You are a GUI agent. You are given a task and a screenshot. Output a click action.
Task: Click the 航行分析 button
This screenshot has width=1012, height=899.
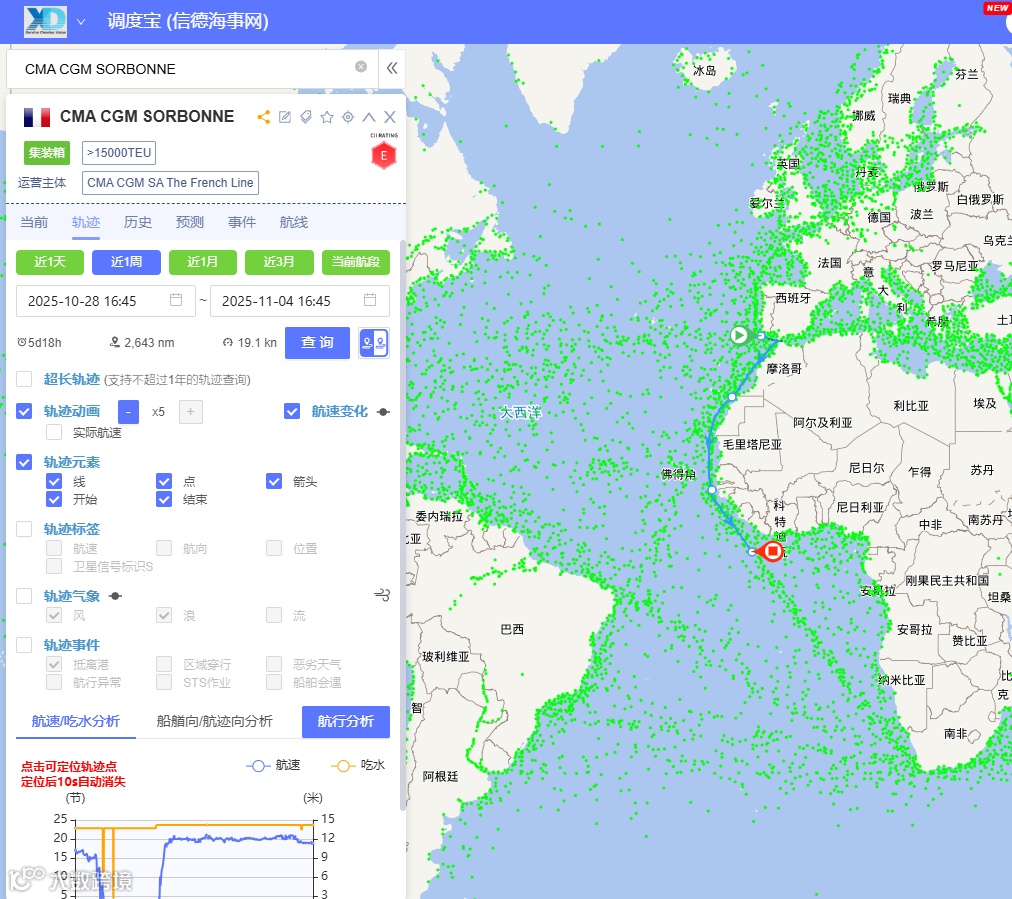click(x=346, y=722)
